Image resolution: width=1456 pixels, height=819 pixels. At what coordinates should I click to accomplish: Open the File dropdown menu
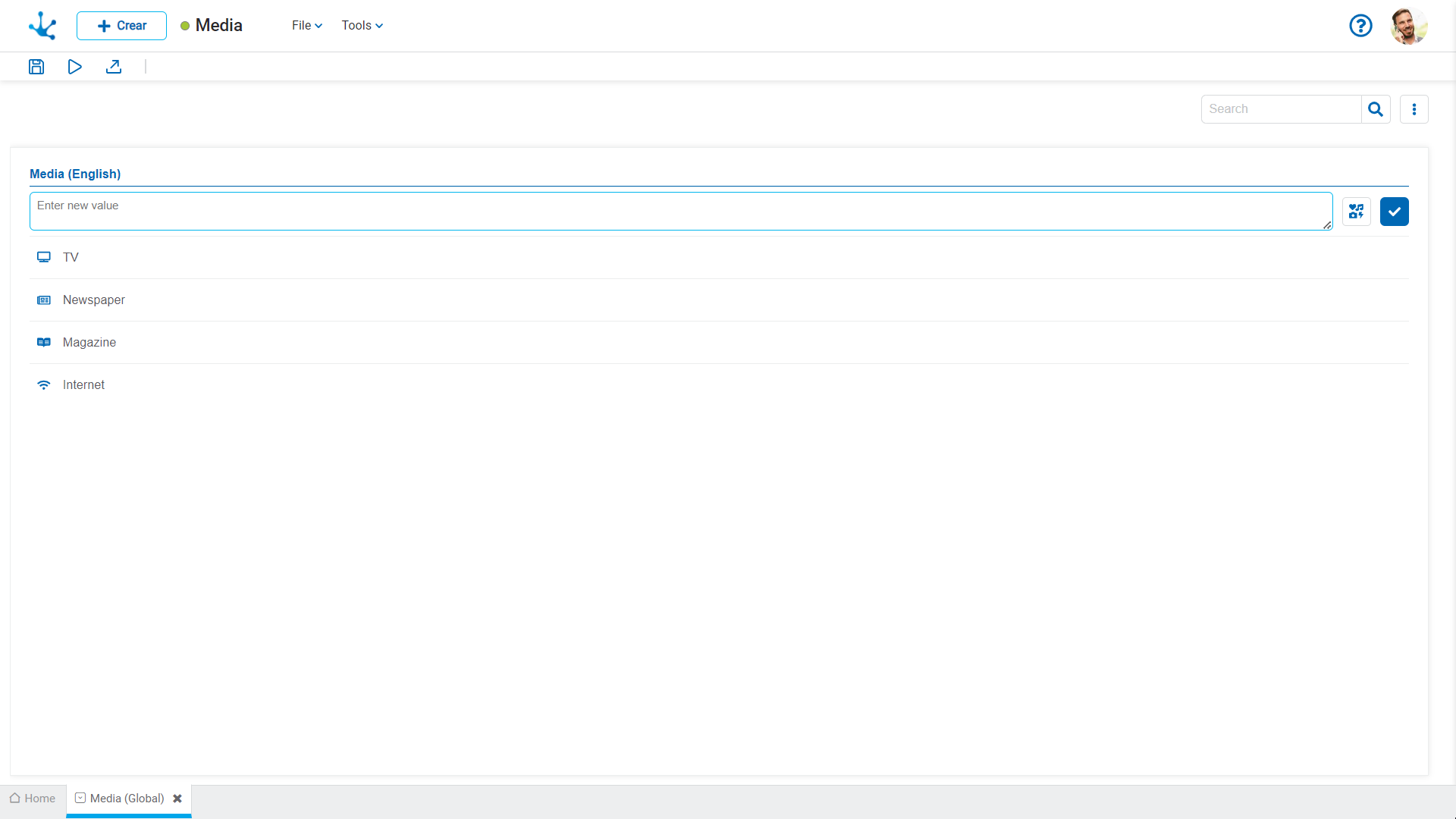coord(306,25)
